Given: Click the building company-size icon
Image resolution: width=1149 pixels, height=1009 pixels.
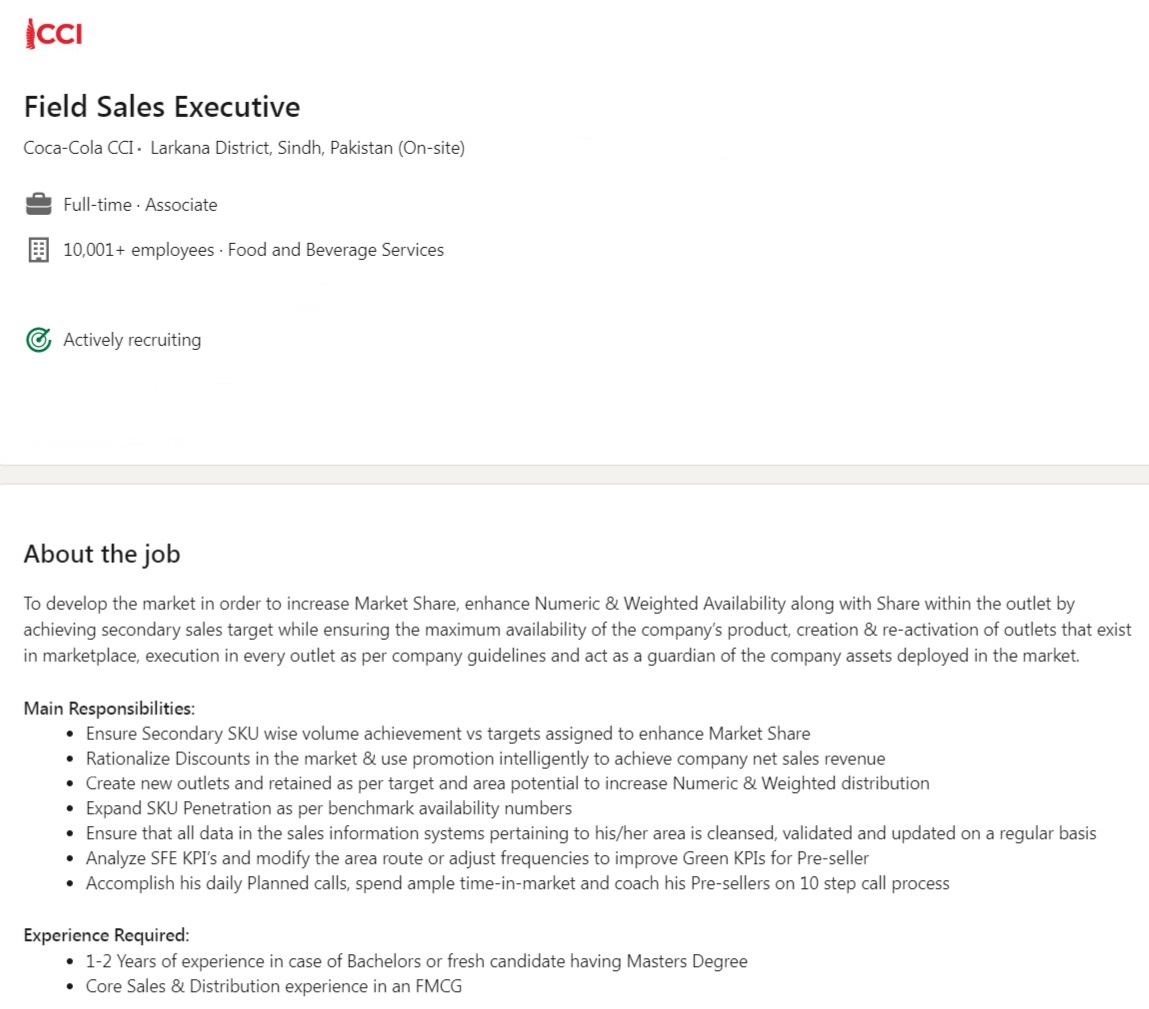Looking at the screenshot, I should tap(38, 250).
